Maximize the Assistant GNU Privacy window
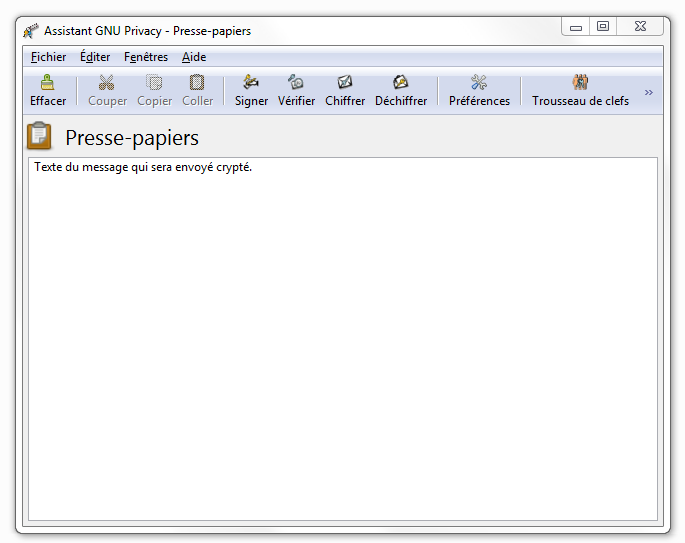 603,27
